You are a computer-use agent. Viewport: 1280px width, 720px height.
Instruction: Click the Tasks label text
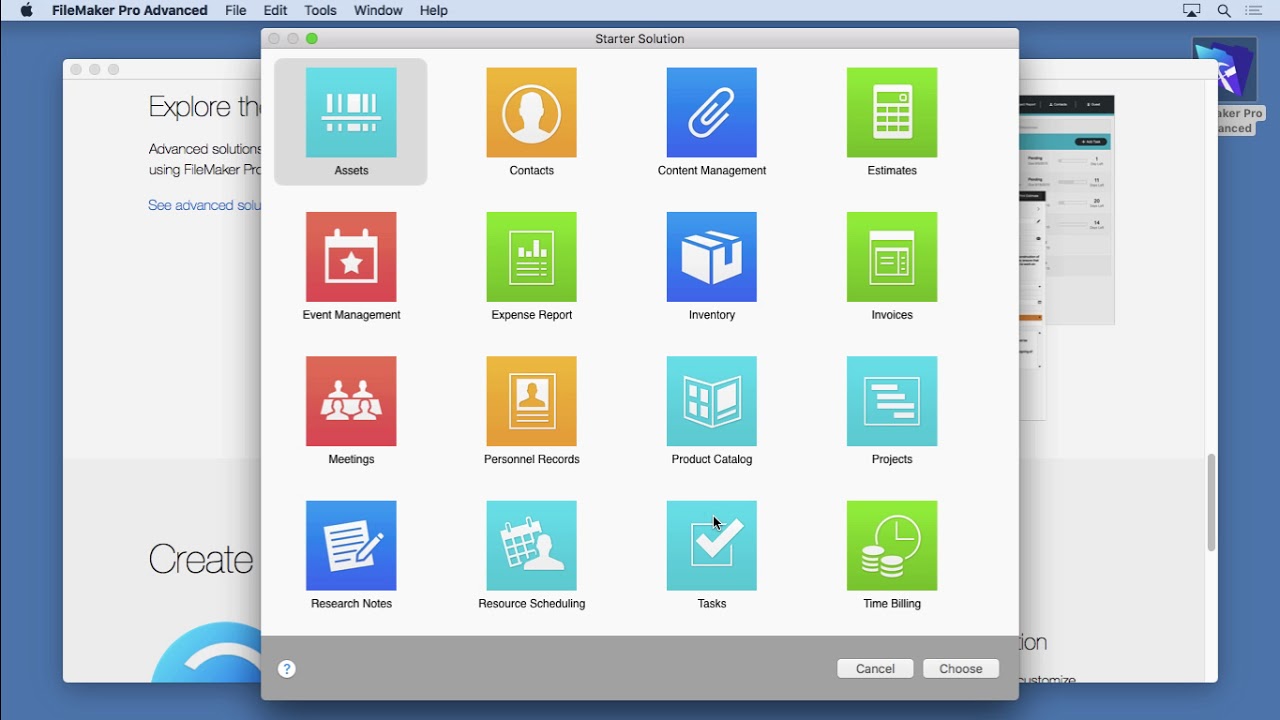tap(712, 604)
